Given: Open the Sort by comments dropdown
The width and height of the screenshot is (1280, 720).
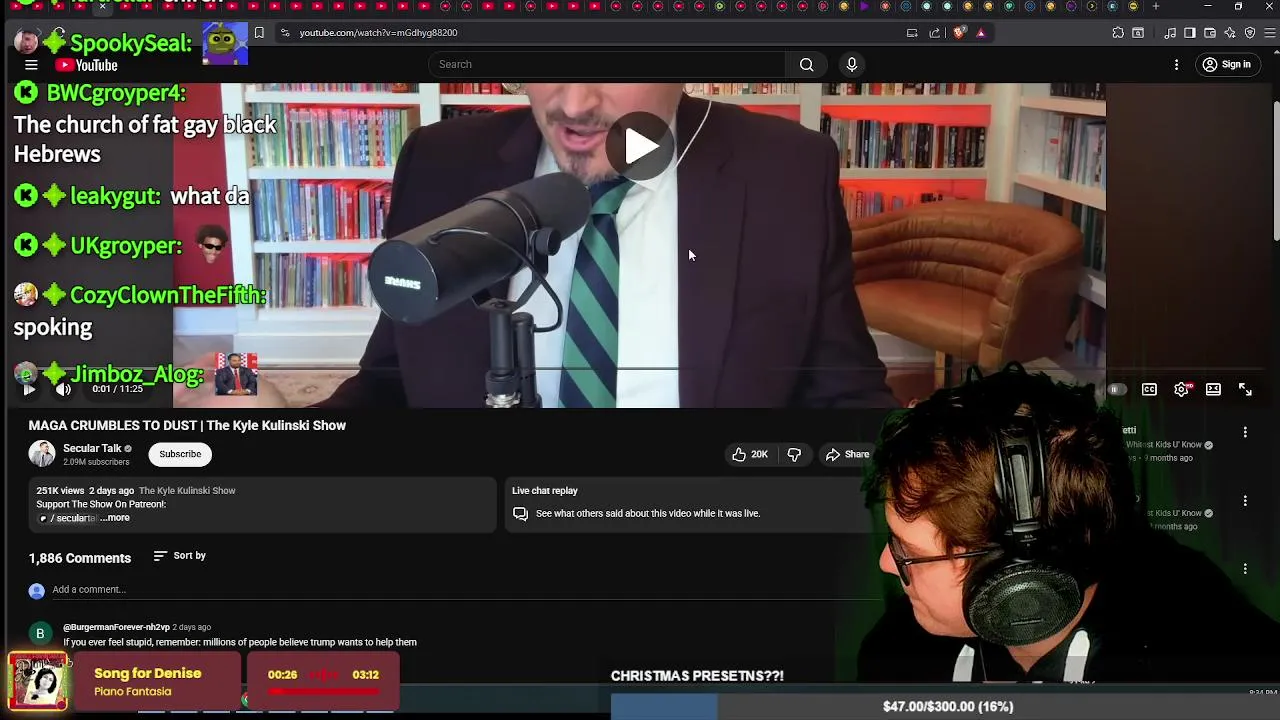Looking at the screenshot, I should click(x=179, y=556).
